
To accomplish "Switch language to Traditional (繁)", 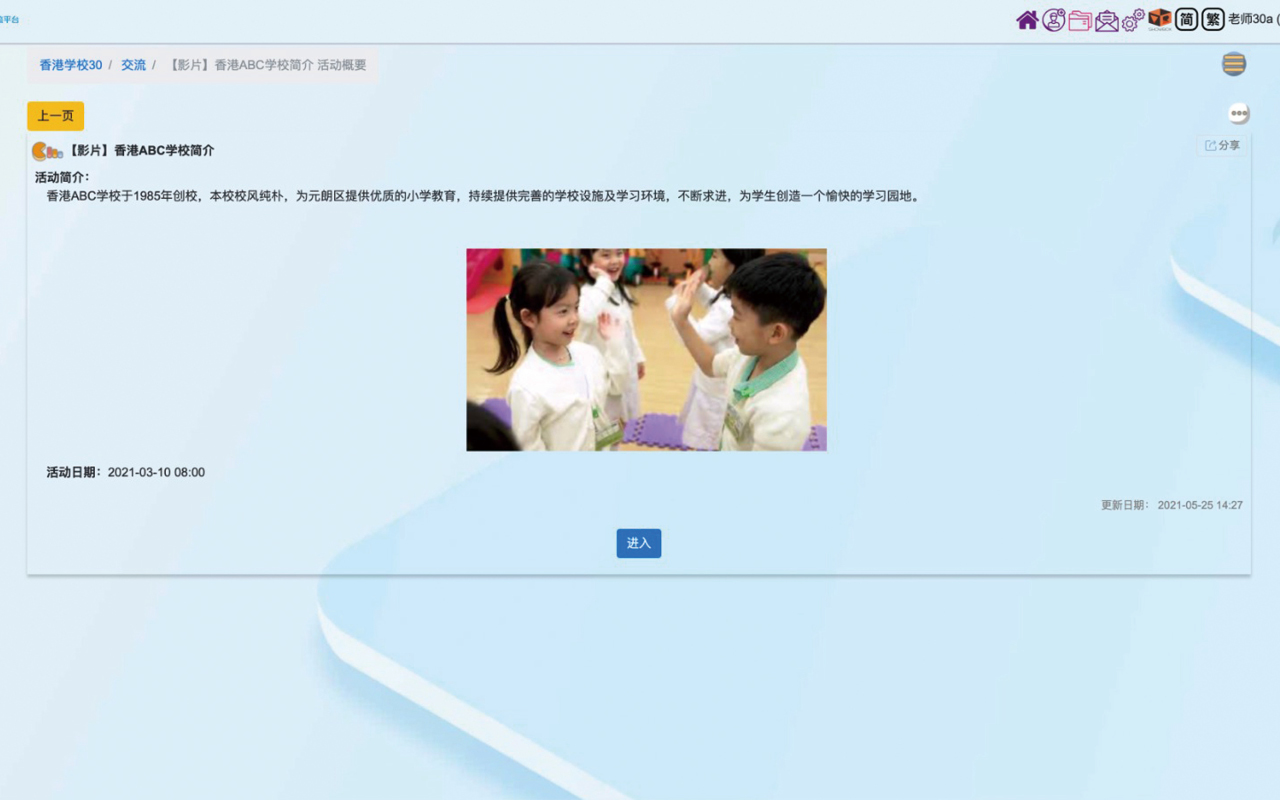I will (1213, 19).
